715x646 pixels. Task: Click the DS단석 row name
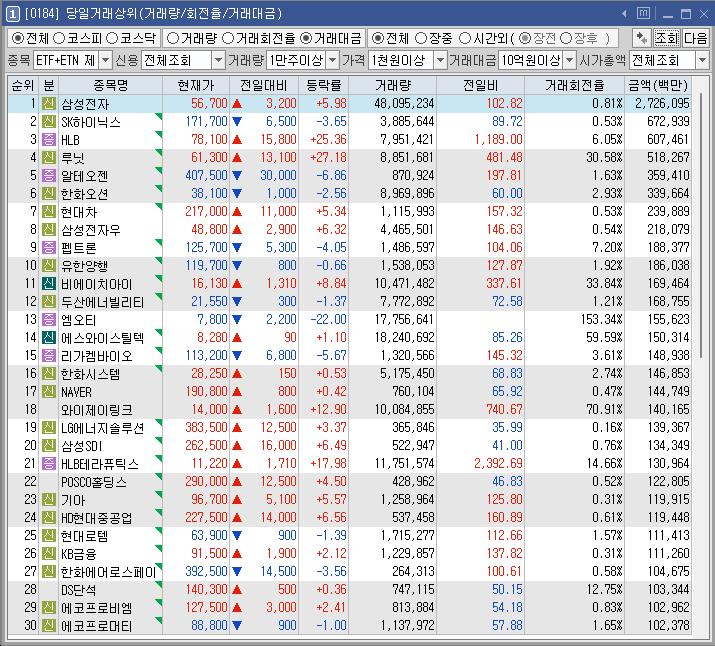(78, 590)
